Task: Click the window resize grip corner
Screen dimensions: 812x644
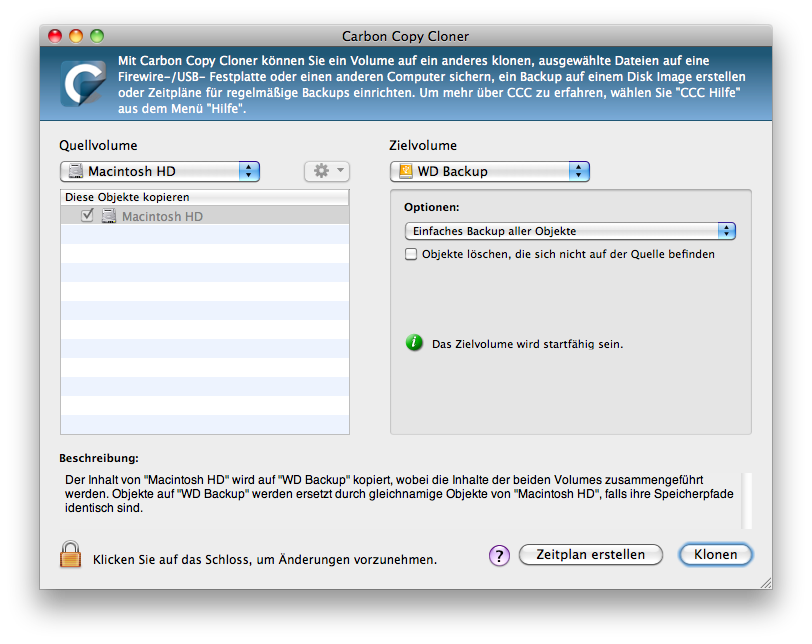Action: (766, 583)
